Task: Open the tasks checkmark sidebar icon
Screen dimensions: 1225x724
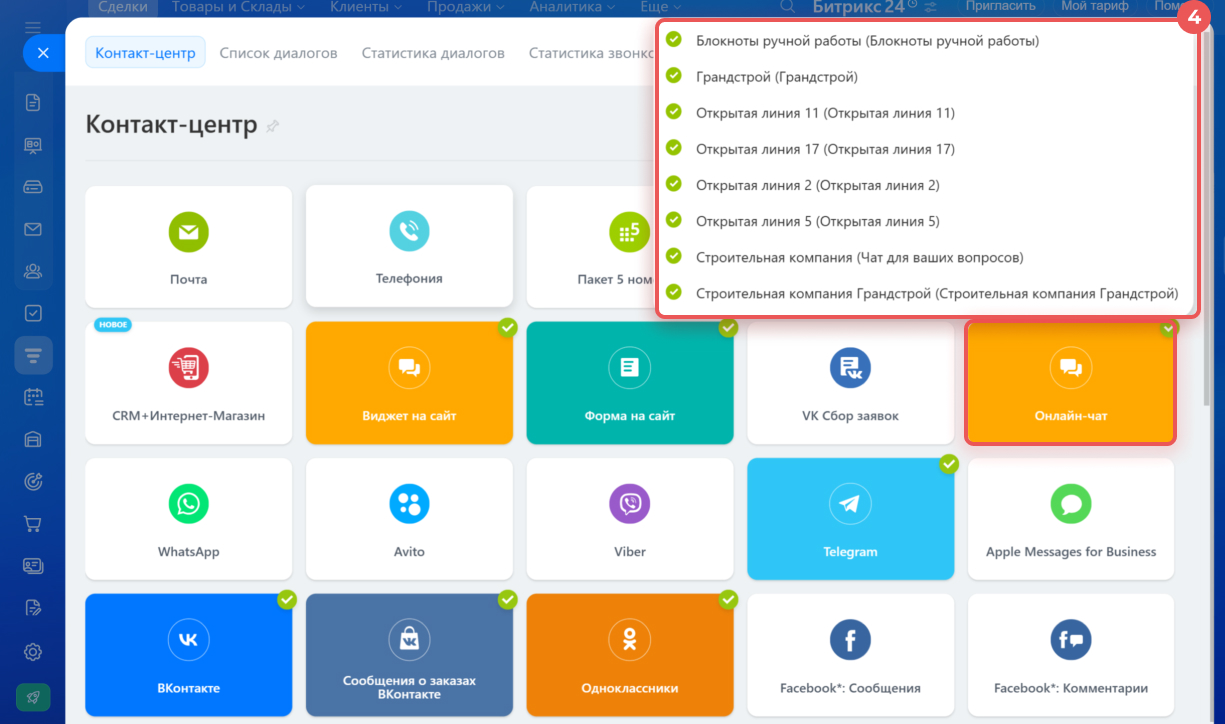Action: pyautogui.click(x=33, y=313)
